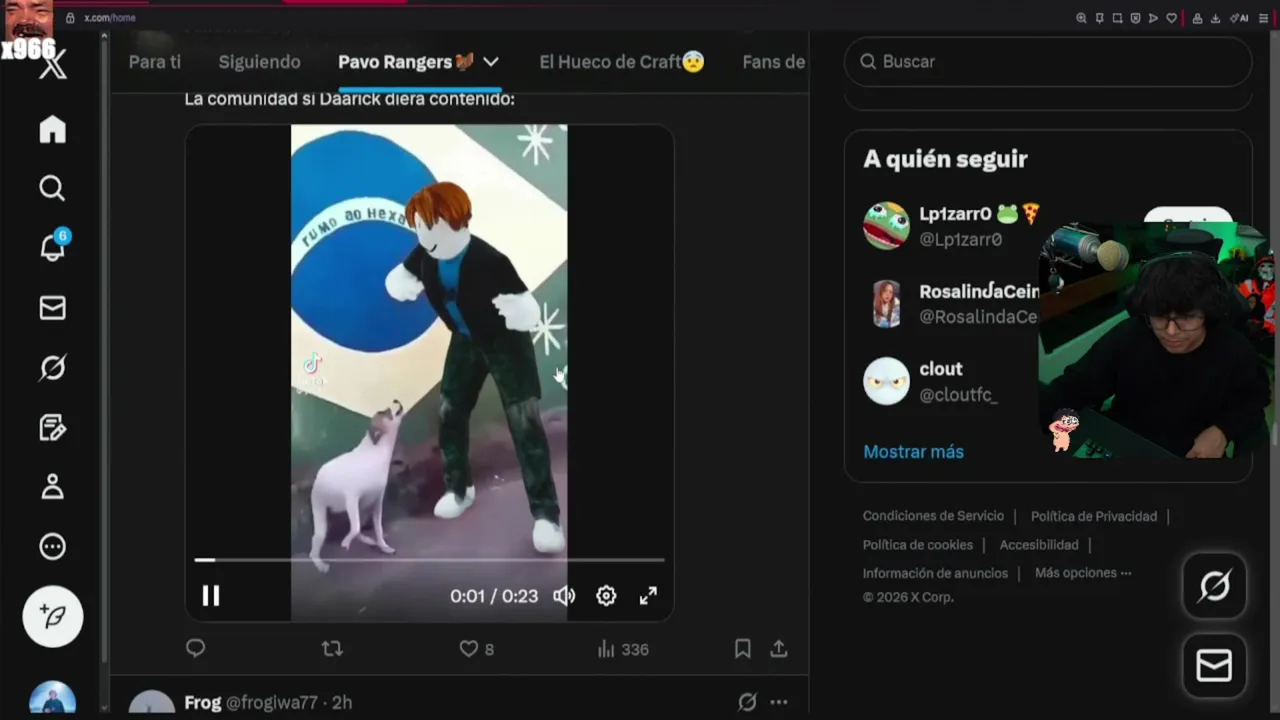Open floating Grok button at bottom right
This screenshot has height=720, width=1280.
1214,586
